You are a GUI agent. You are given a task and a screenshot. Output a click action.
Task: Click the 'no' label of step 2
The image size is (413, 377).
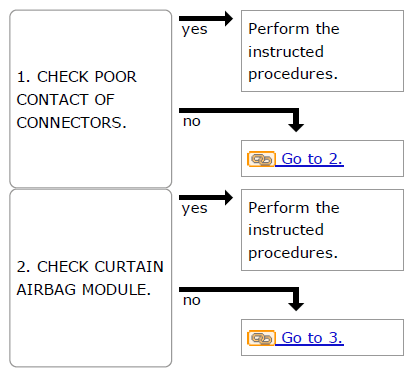(192, 300)
